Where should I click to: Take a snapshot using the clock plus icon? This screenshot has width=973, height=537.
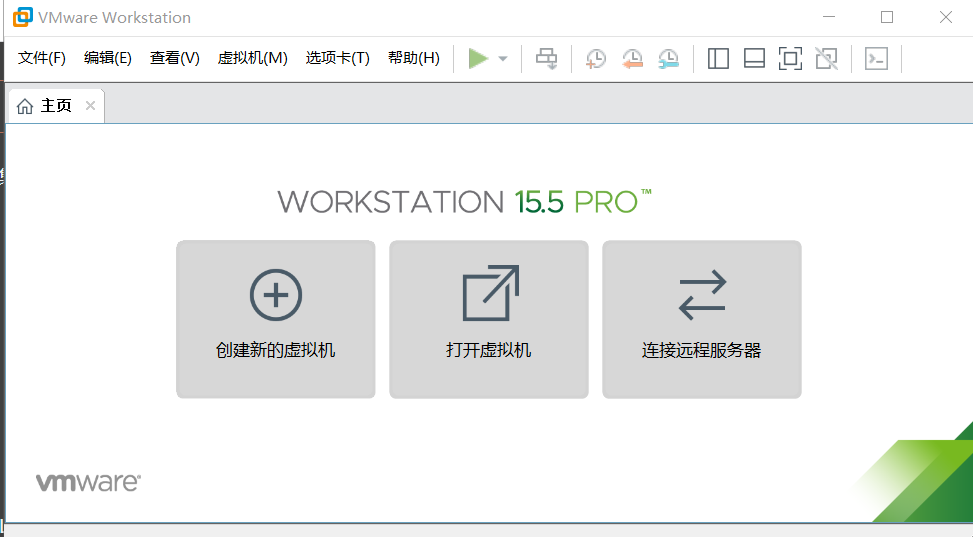596,59
